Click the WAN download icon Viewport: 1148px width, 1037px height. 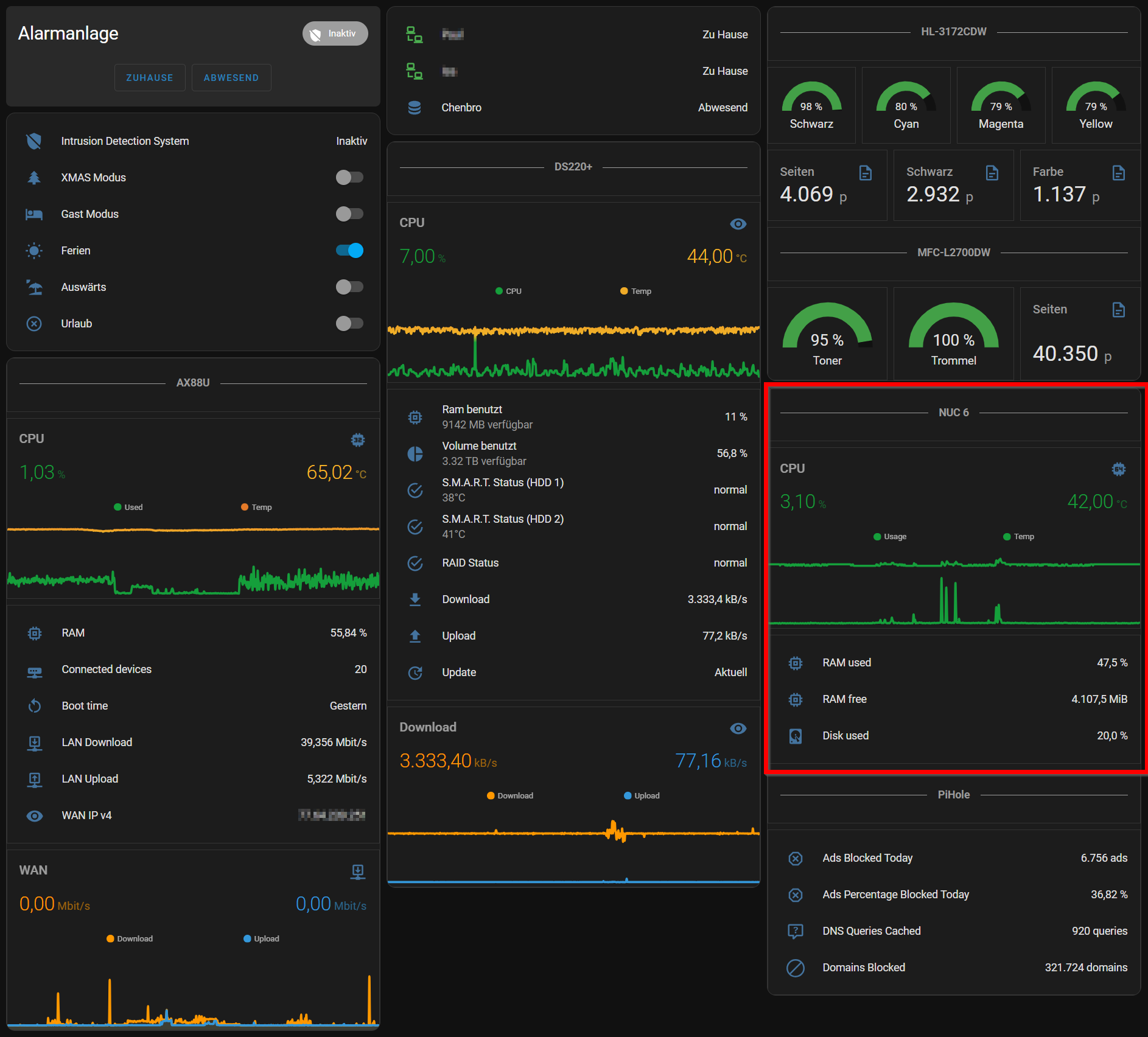pyautogui.click(x=358, y=871)
